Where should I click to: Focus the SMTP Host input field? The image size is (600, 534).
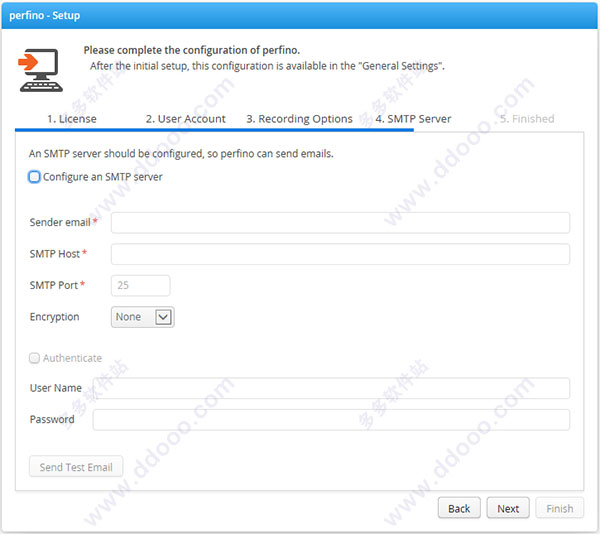click(x=340, y=254)
